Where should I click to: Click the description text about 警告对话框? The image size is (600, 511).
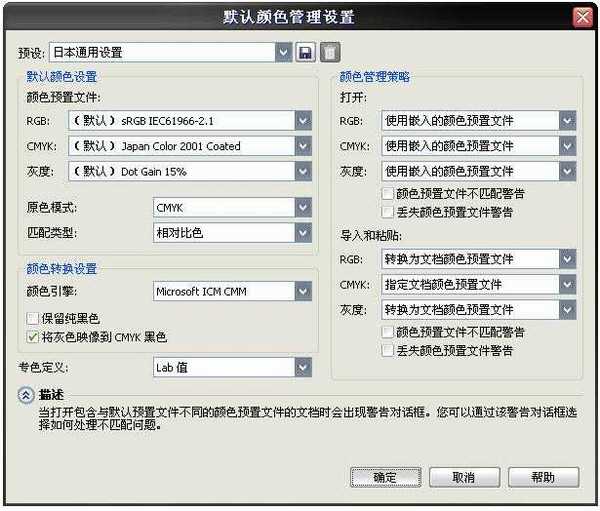point(308,418)
